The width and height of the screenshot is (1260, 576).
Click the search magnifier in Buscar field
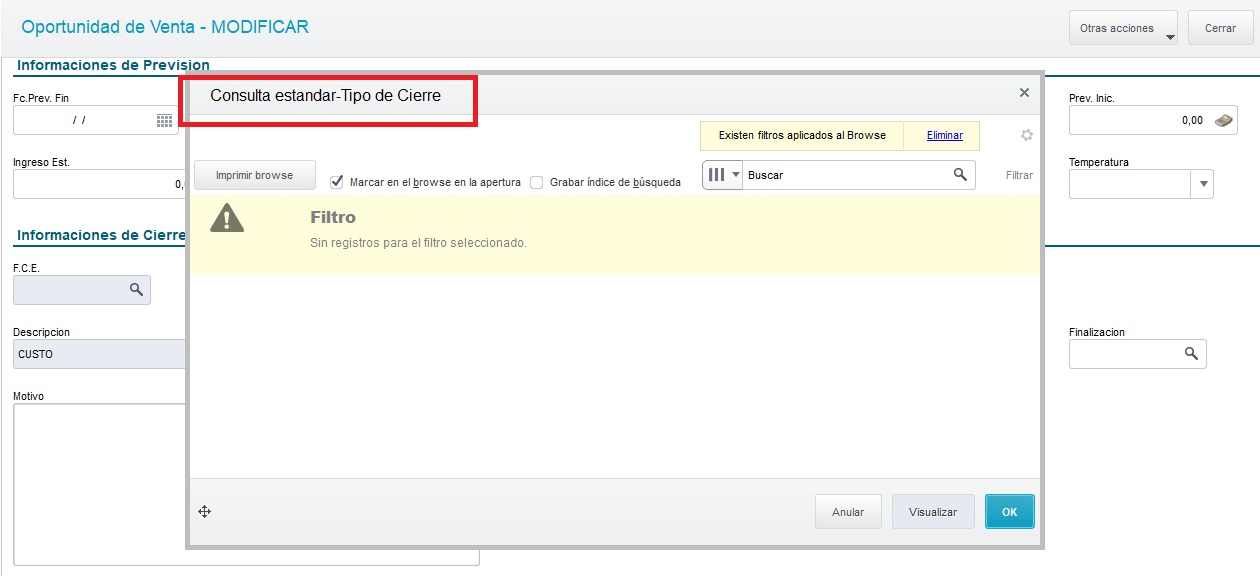click(x=960, y=175)
